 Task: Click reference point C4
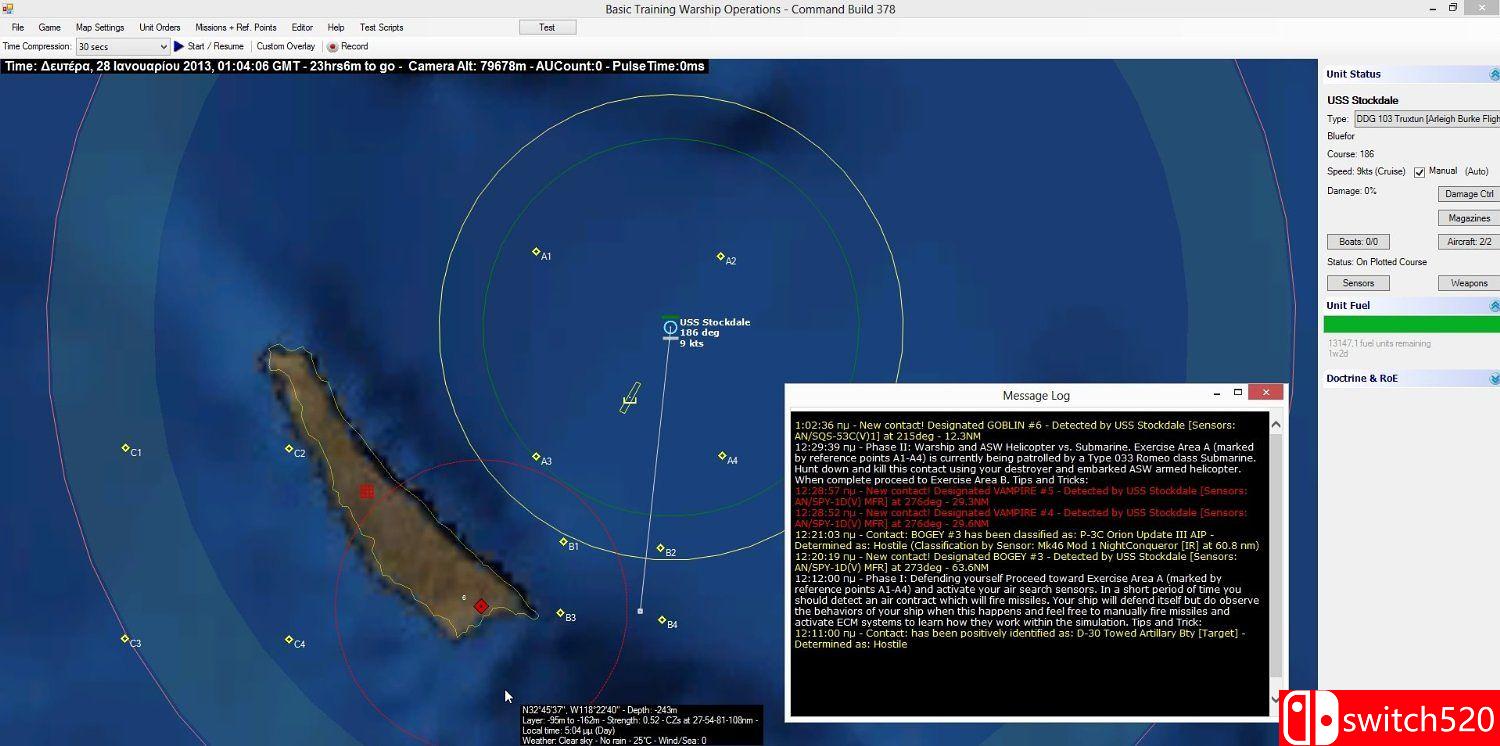click(x=289, y=639)
